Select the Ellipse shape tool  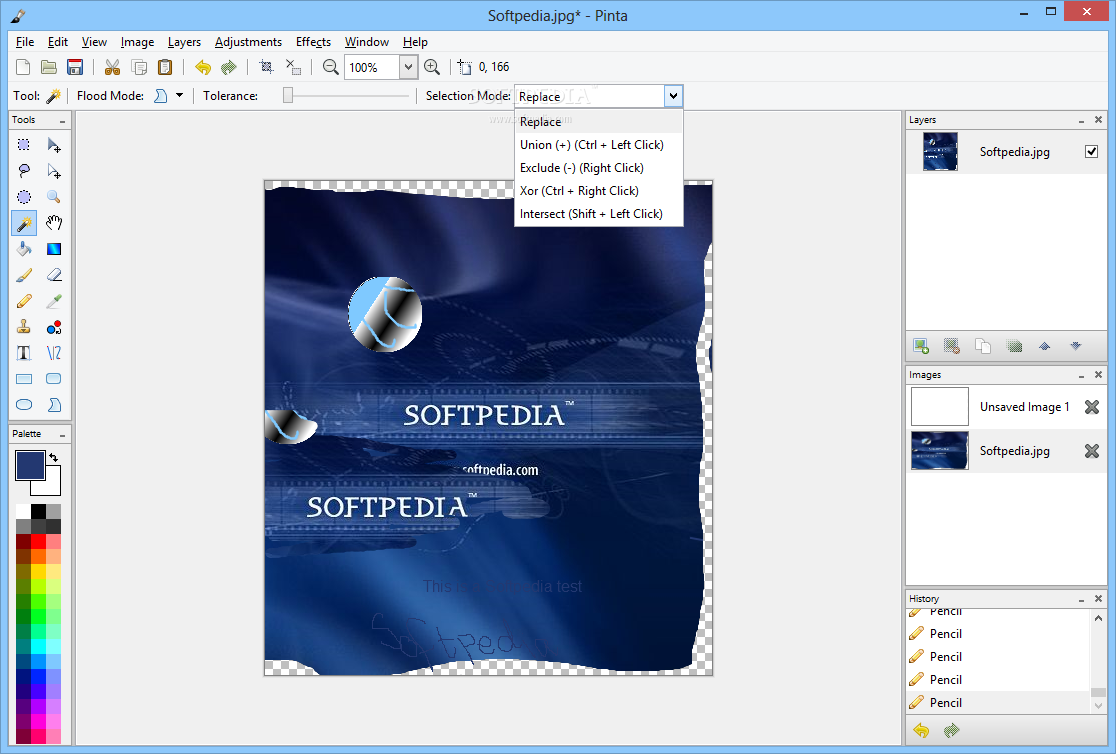tap(23, 405)
